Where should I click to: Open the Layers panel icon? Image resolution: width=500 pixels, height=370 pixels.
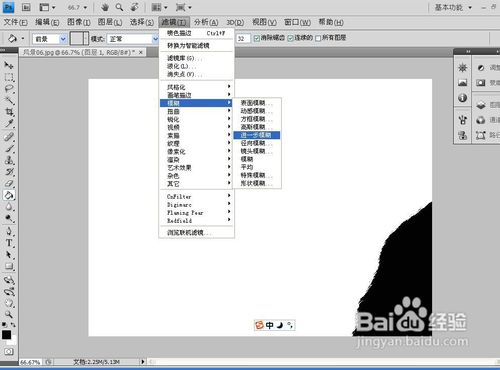pos(481,105)
